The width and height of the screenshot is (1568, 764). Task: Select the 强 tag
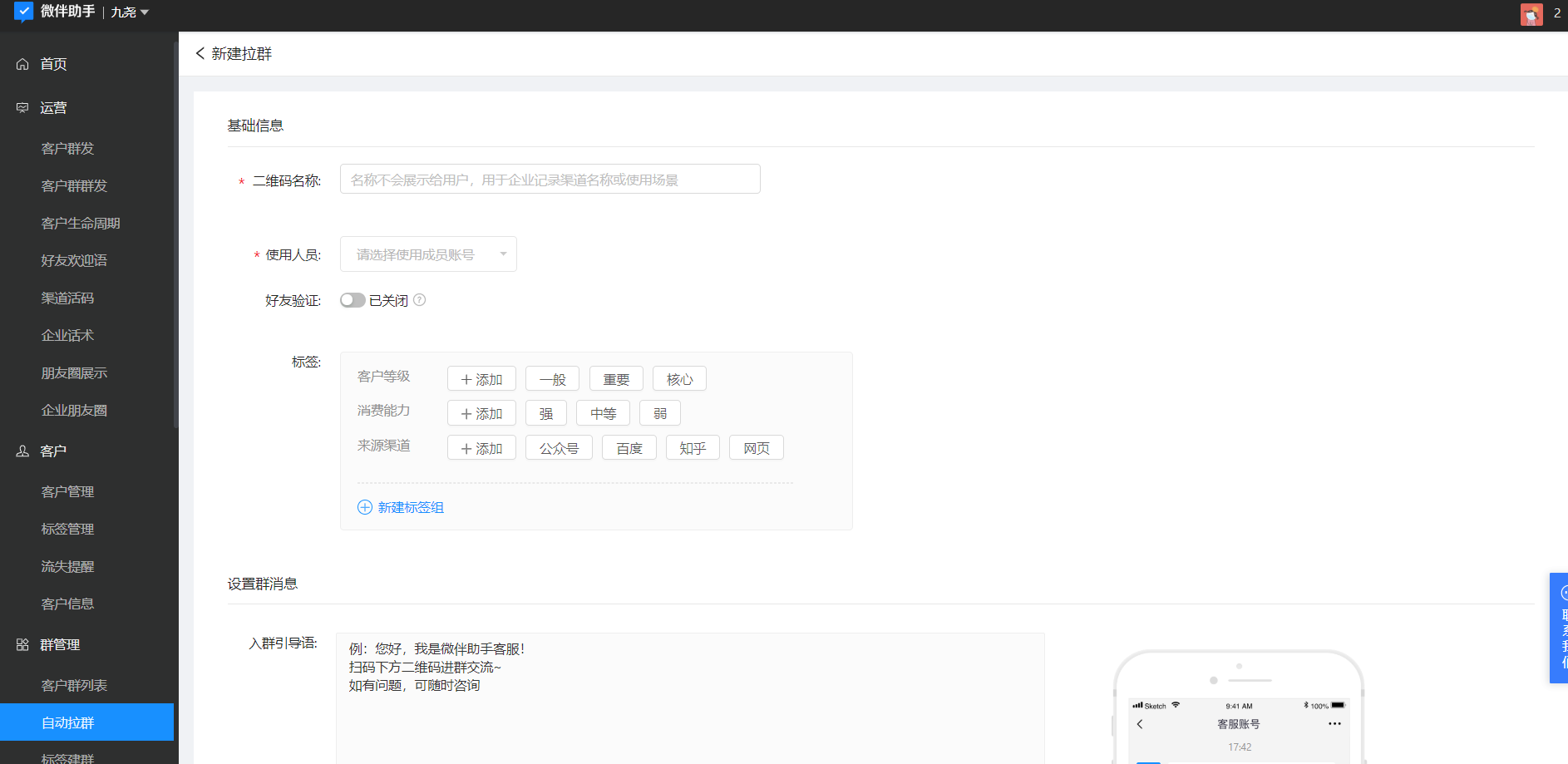click(546, 413)
